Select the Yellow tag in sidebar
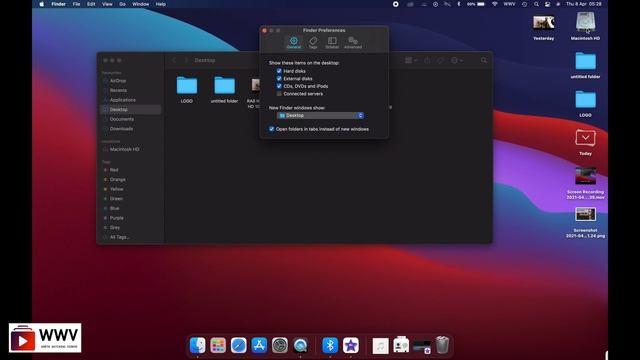This screenshot has width=640, height=360. (131, 189)
